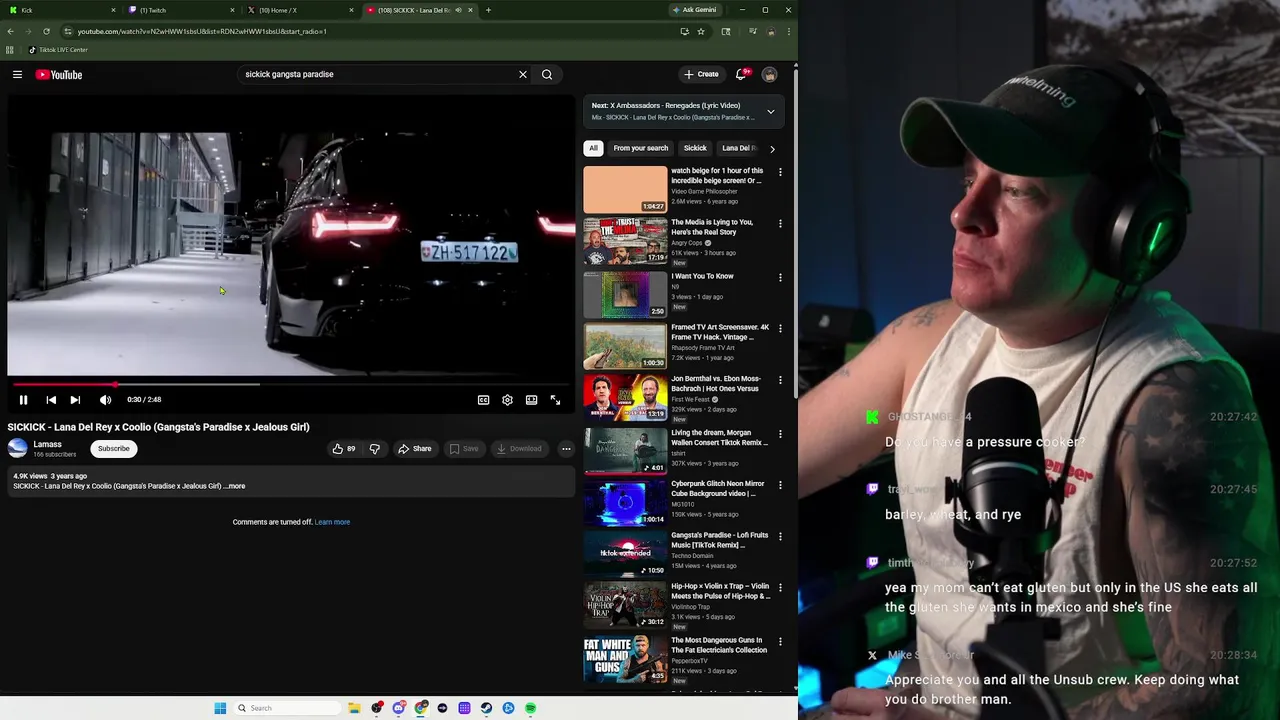Open the Learn more comments link
Screen dimensions: 1280x720
coord(332,522)
